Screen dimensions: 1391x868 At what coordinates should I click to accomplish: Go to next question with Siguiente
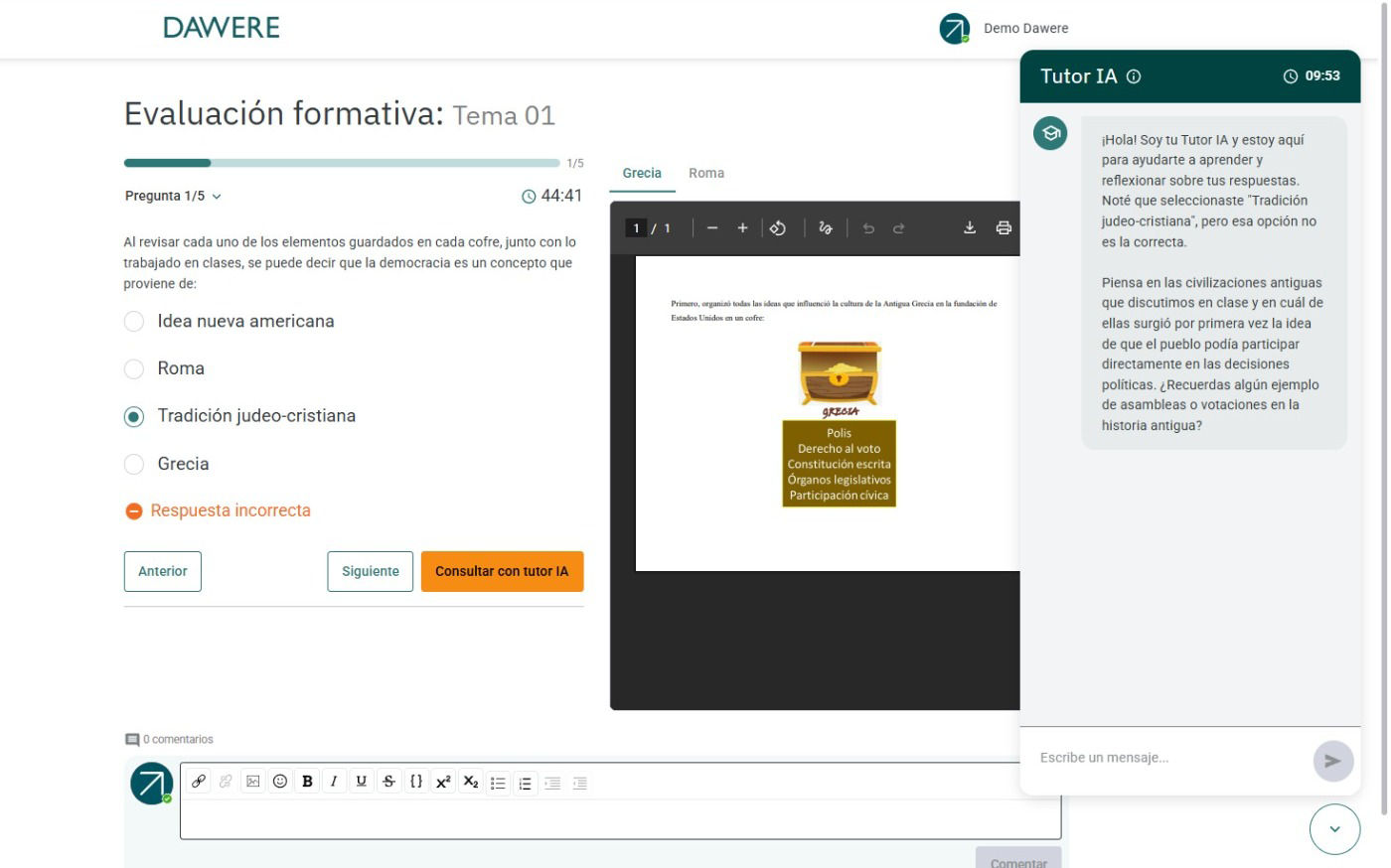click(370, 571)
